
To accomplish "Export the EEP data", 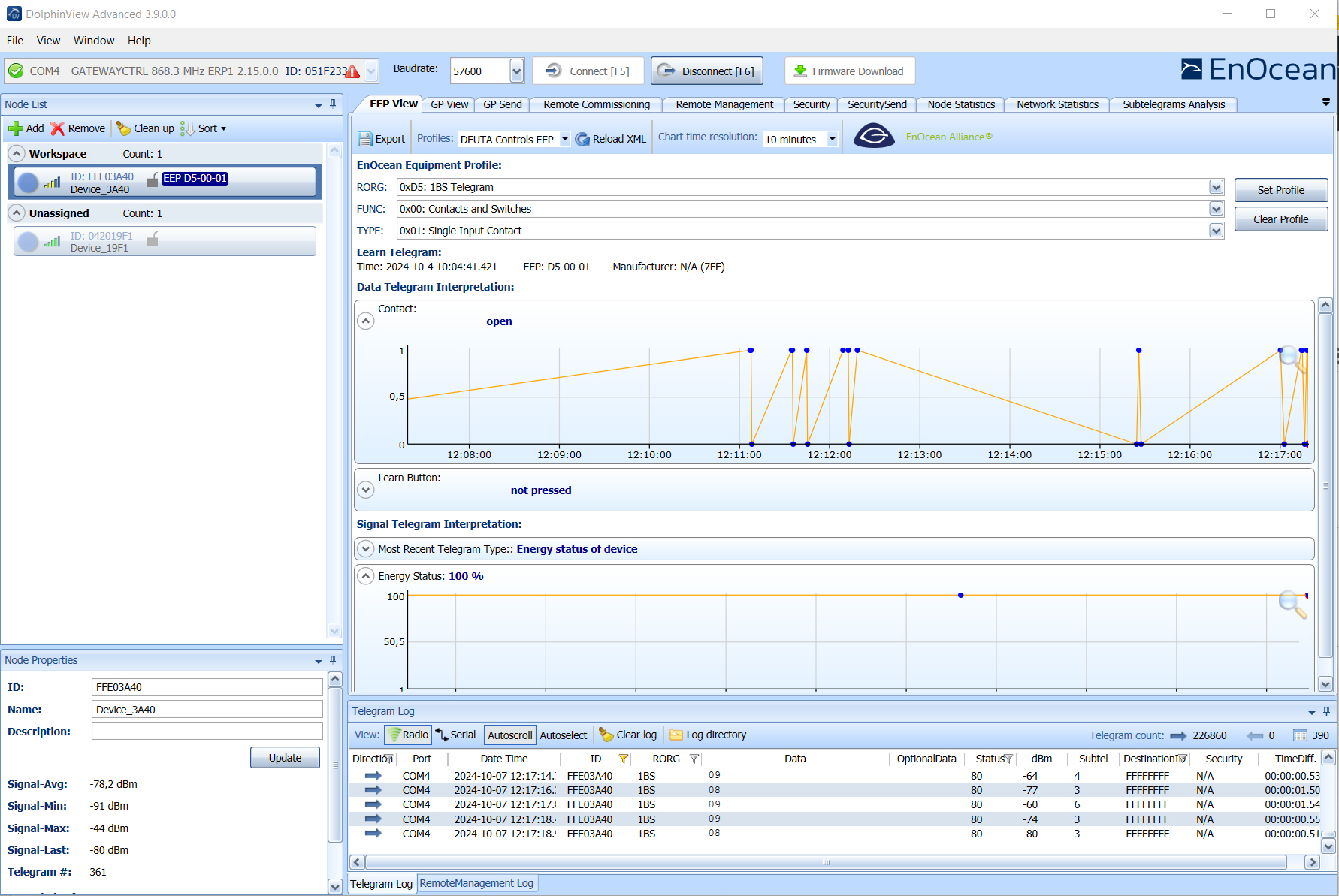I will point(382,138).
